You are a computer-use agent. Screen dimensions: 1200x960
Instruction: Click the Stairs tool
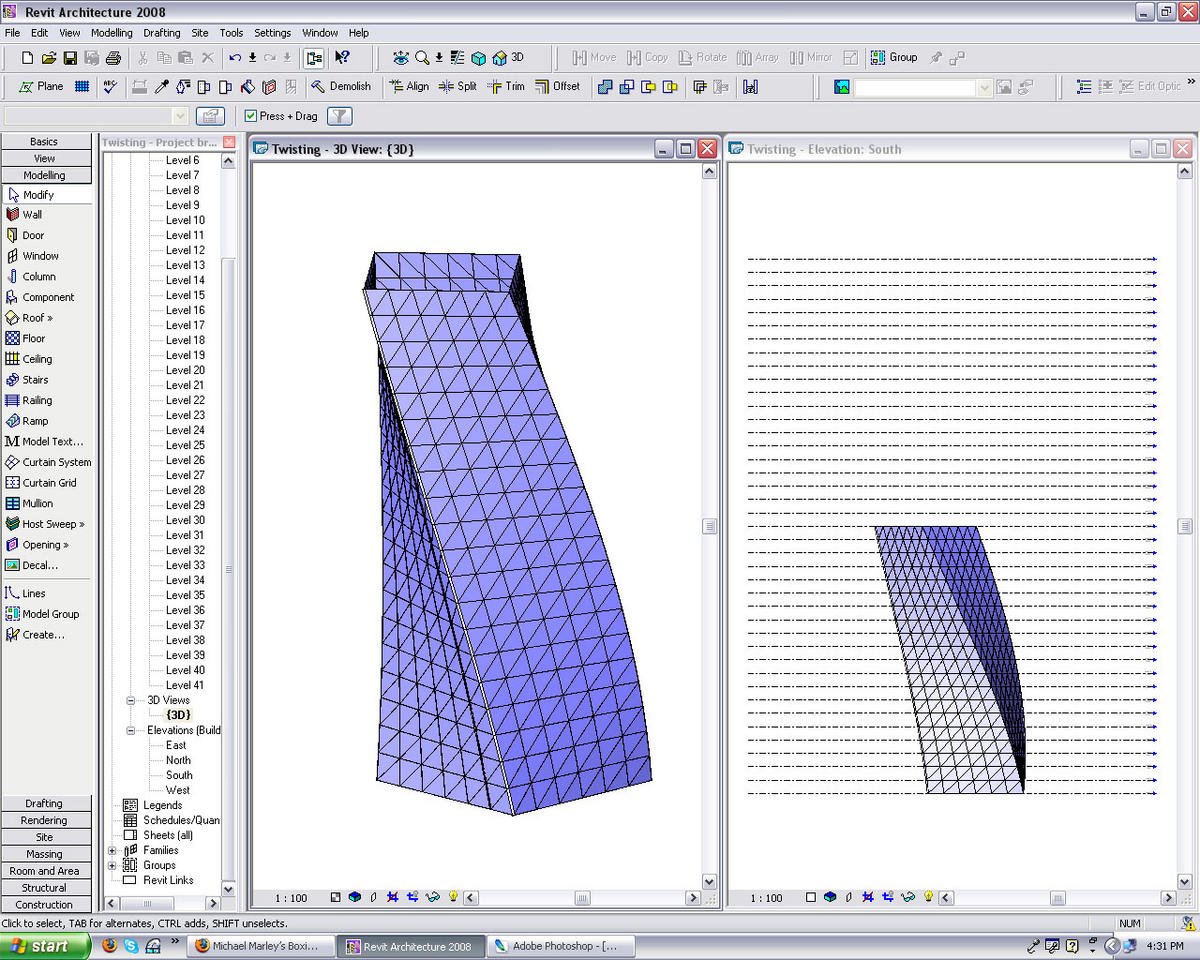pyautogui.click(x=34, y=380)
